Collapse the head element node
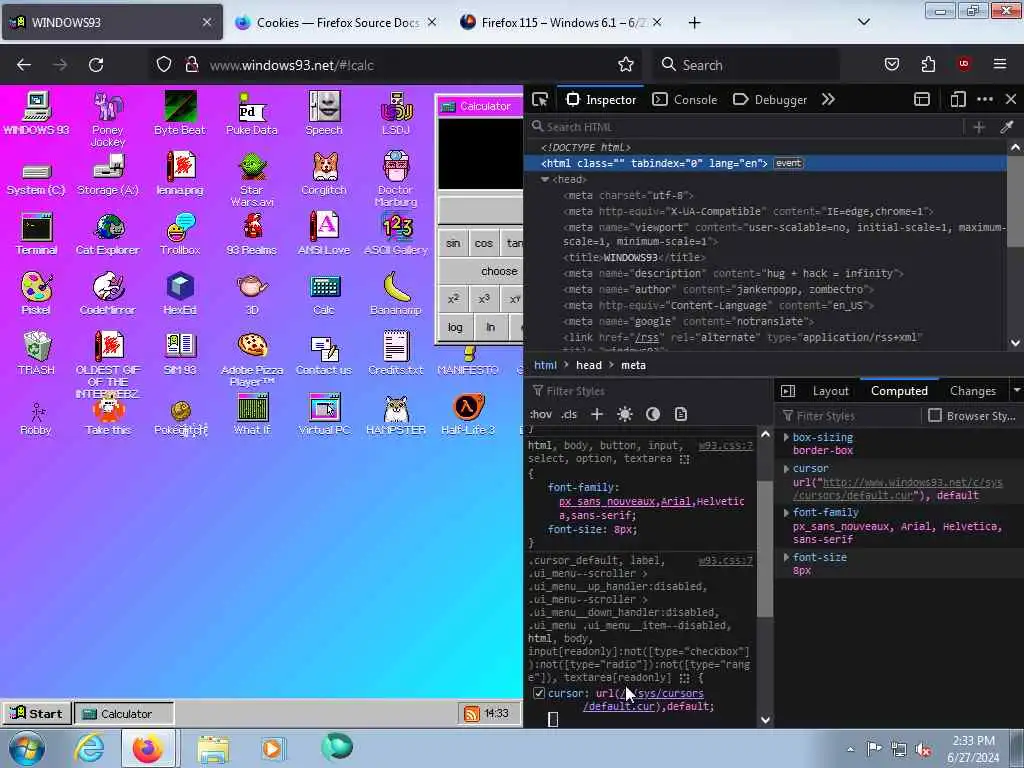Viewport: 1024px width, 768px height. [x=545, y=179]
